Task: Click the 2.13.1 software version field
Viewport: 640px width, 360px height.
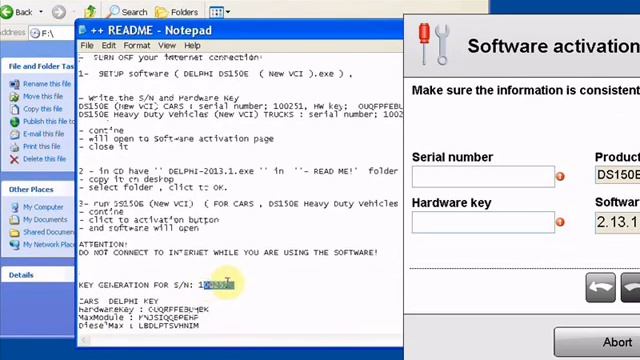Action: pyautogui.click(x=617, y=222)
